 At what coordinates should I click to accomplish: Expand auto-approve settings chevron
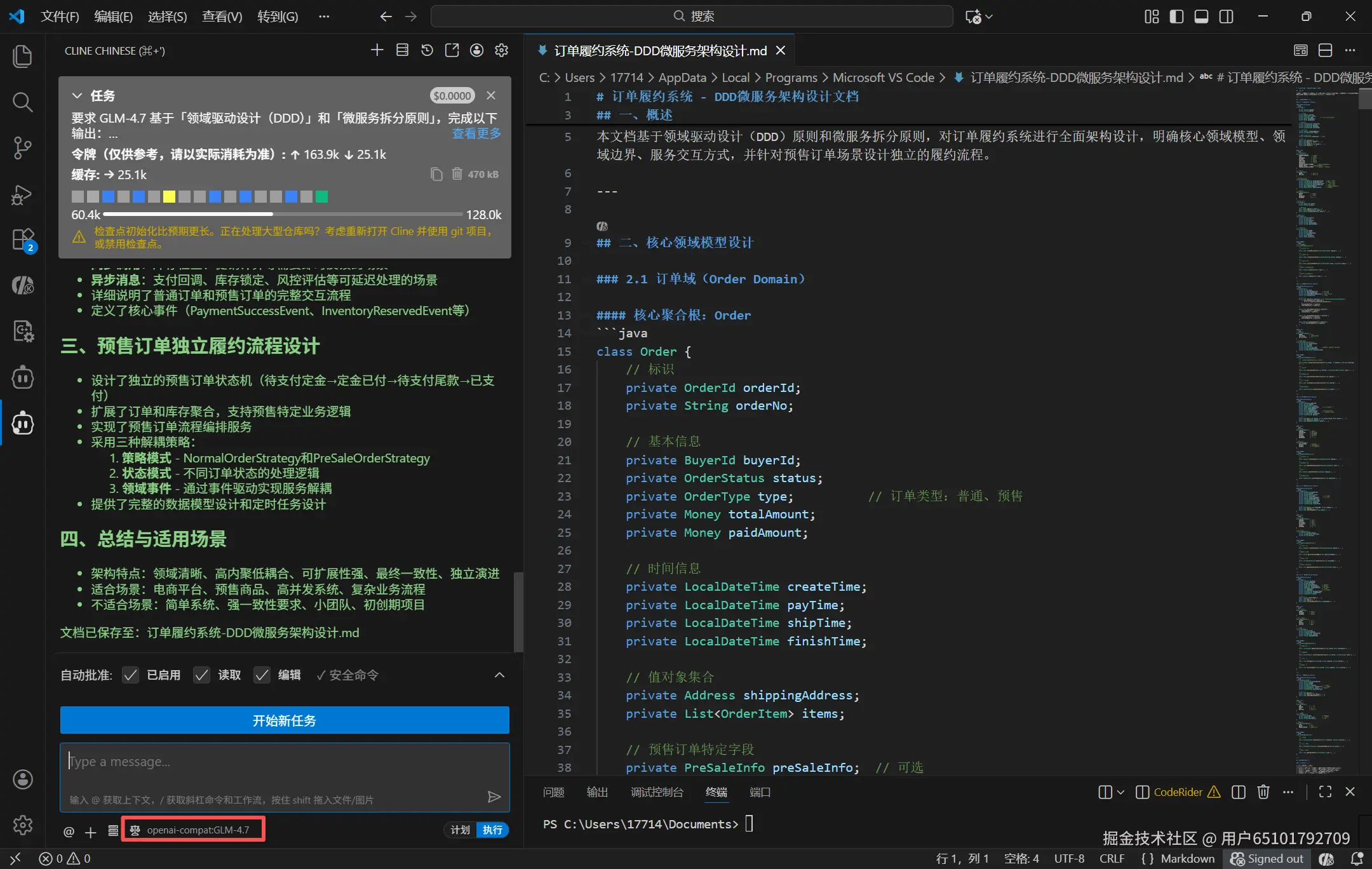coord(499,675)
